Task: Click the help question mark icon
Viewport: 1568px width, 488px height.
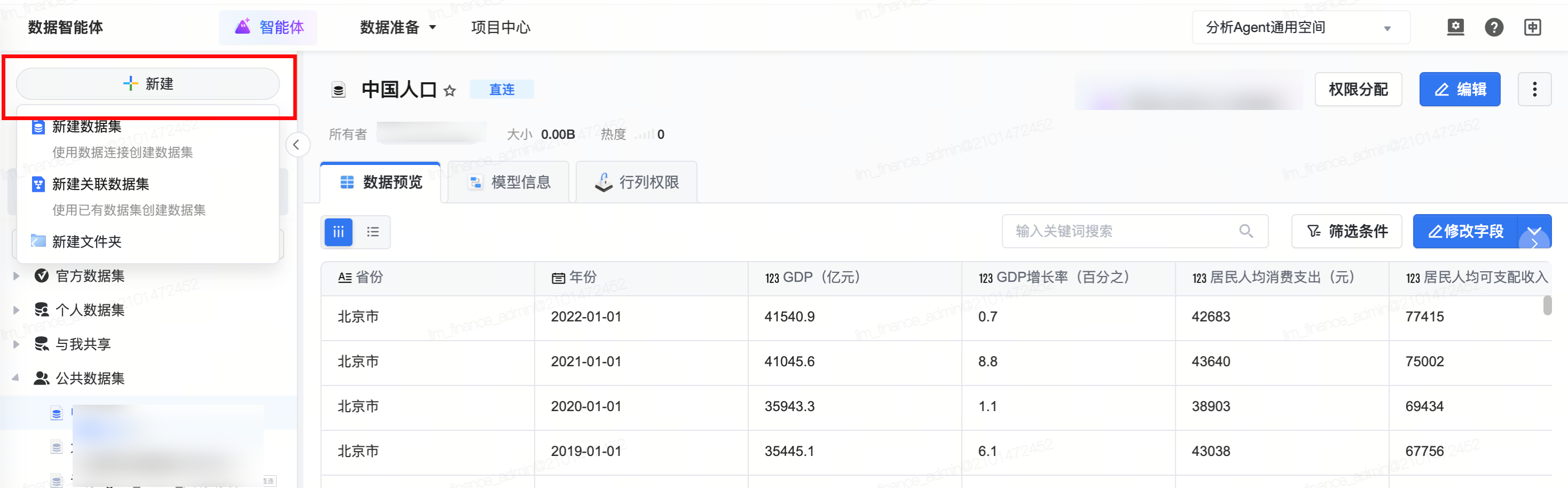Action: click(x=1493, y=27)
